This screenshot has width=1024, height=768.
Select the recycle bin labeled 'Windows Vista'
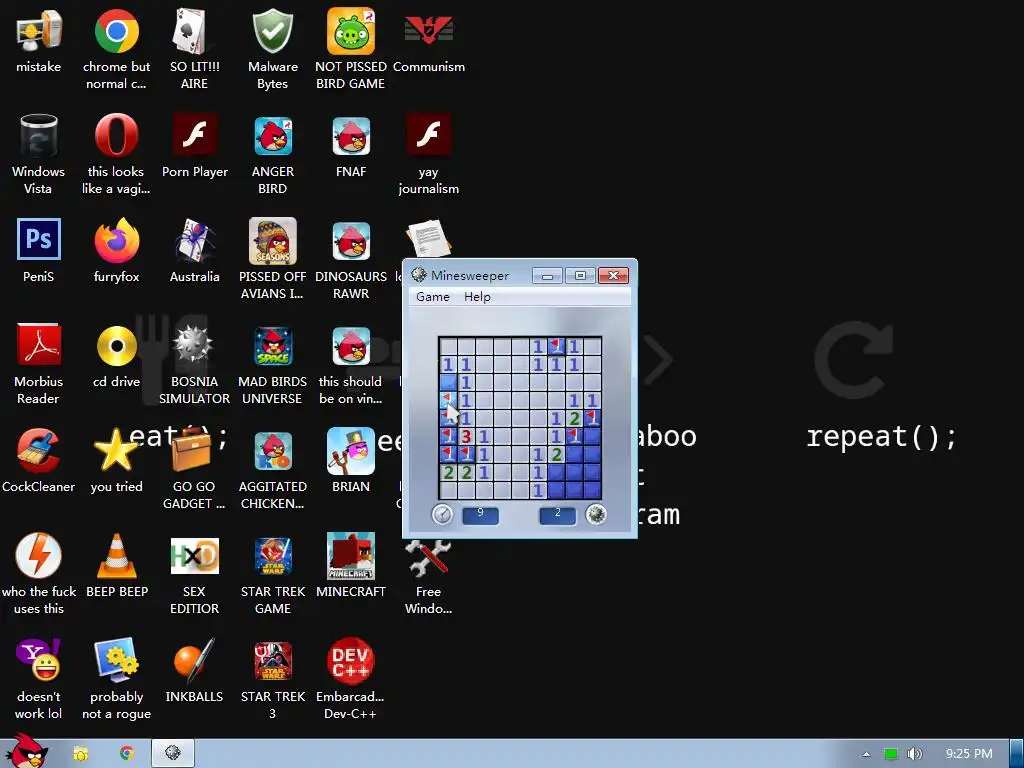(x=39, y=154)
